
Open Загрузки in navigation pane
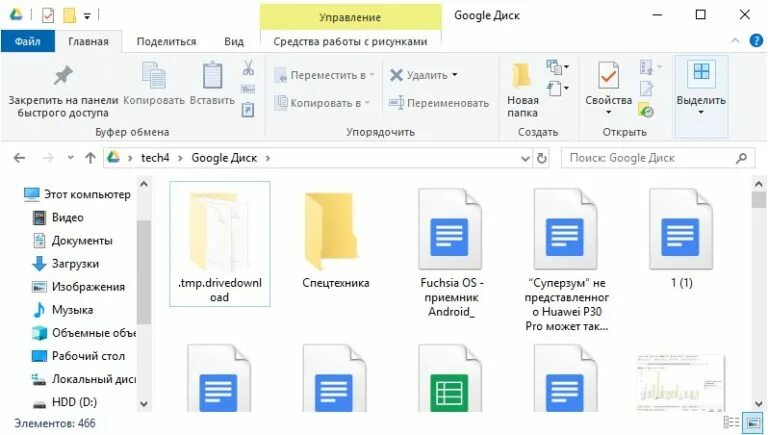pyautogui.click(x=66, y=264)
